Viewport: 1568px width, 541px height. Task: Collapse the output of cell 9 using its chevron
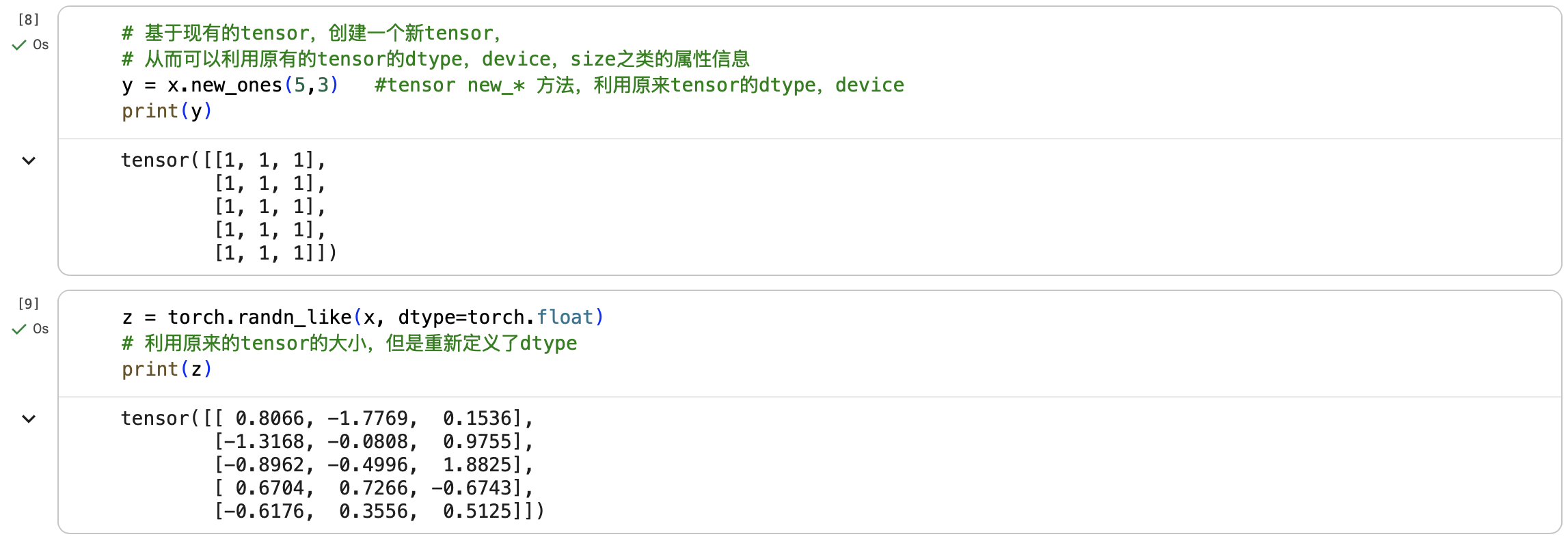[x=28, y=418]
